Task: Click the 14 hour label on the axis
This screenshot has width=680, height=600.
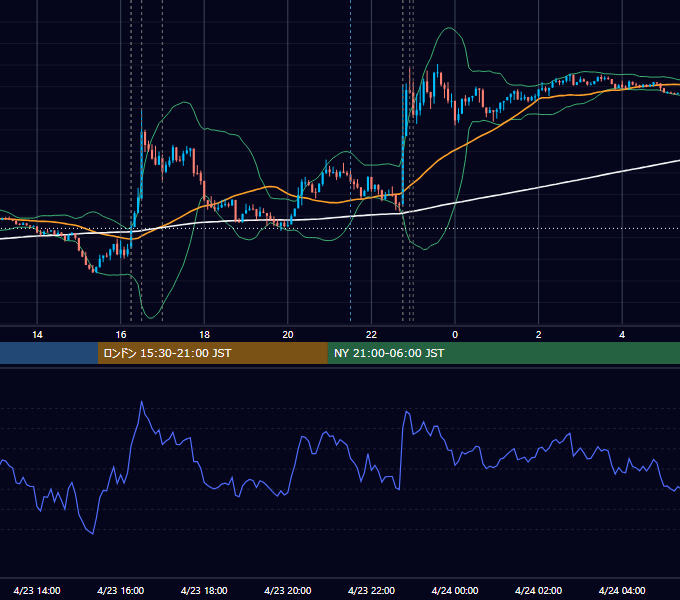Action: pyautogui.click(x=37, y=335)
